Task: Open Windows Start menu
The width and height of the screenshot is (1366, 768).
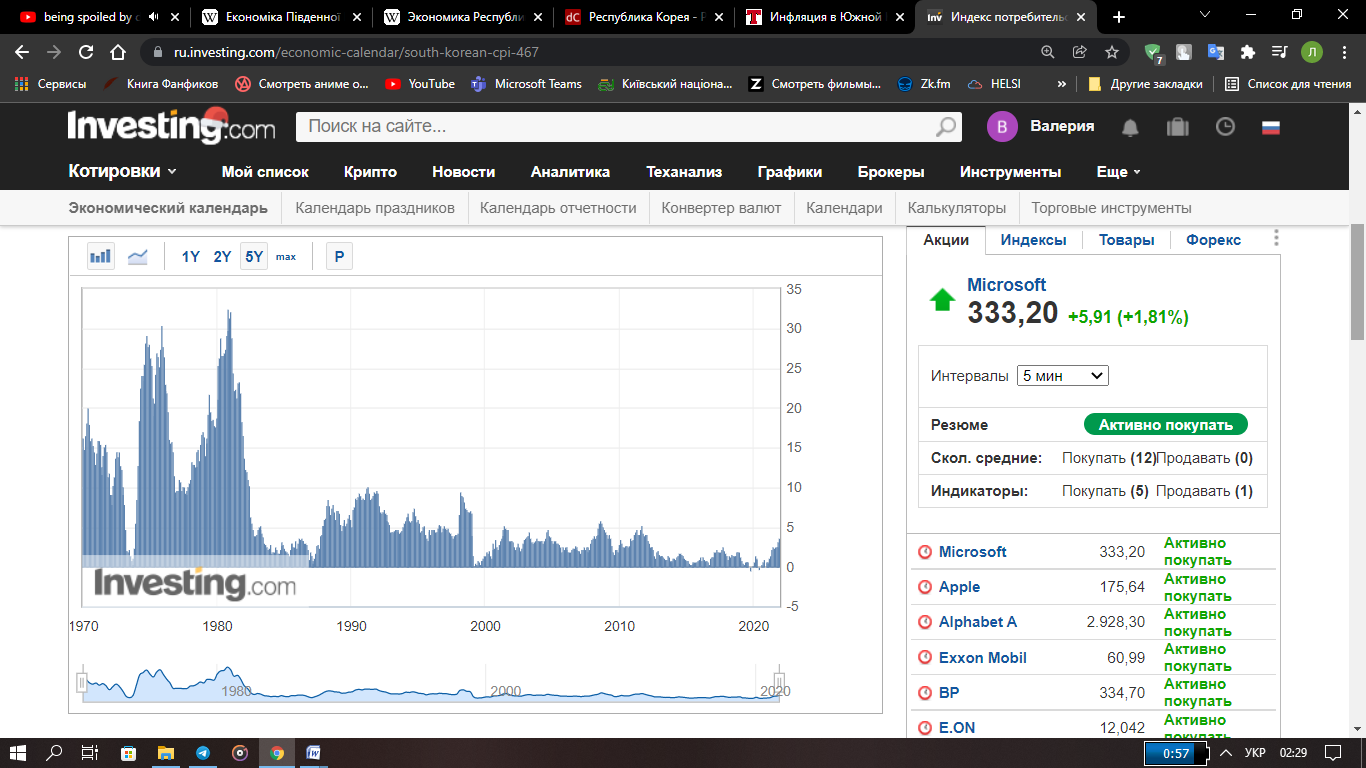Action: tap(18, 753)
